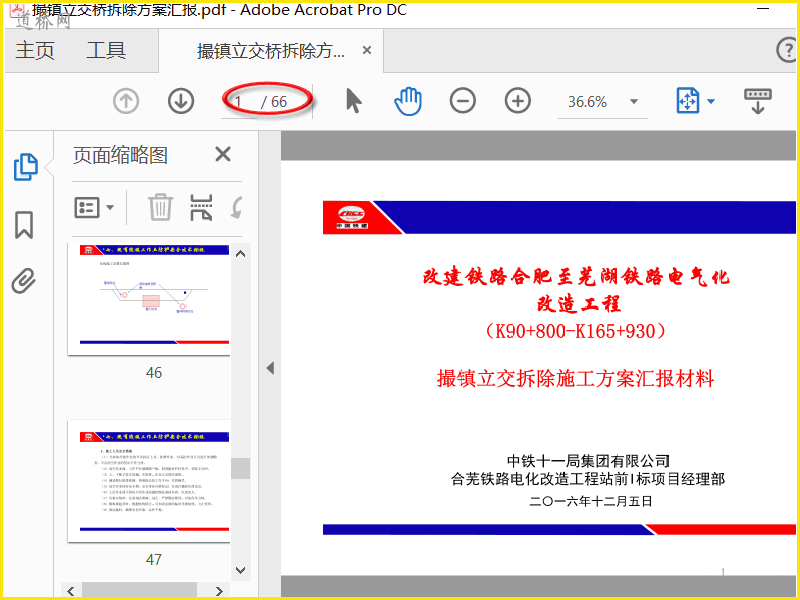Zoom in with the plus button
The height and width of the screenshot is (600, 800).
click(x=518, y=101)
